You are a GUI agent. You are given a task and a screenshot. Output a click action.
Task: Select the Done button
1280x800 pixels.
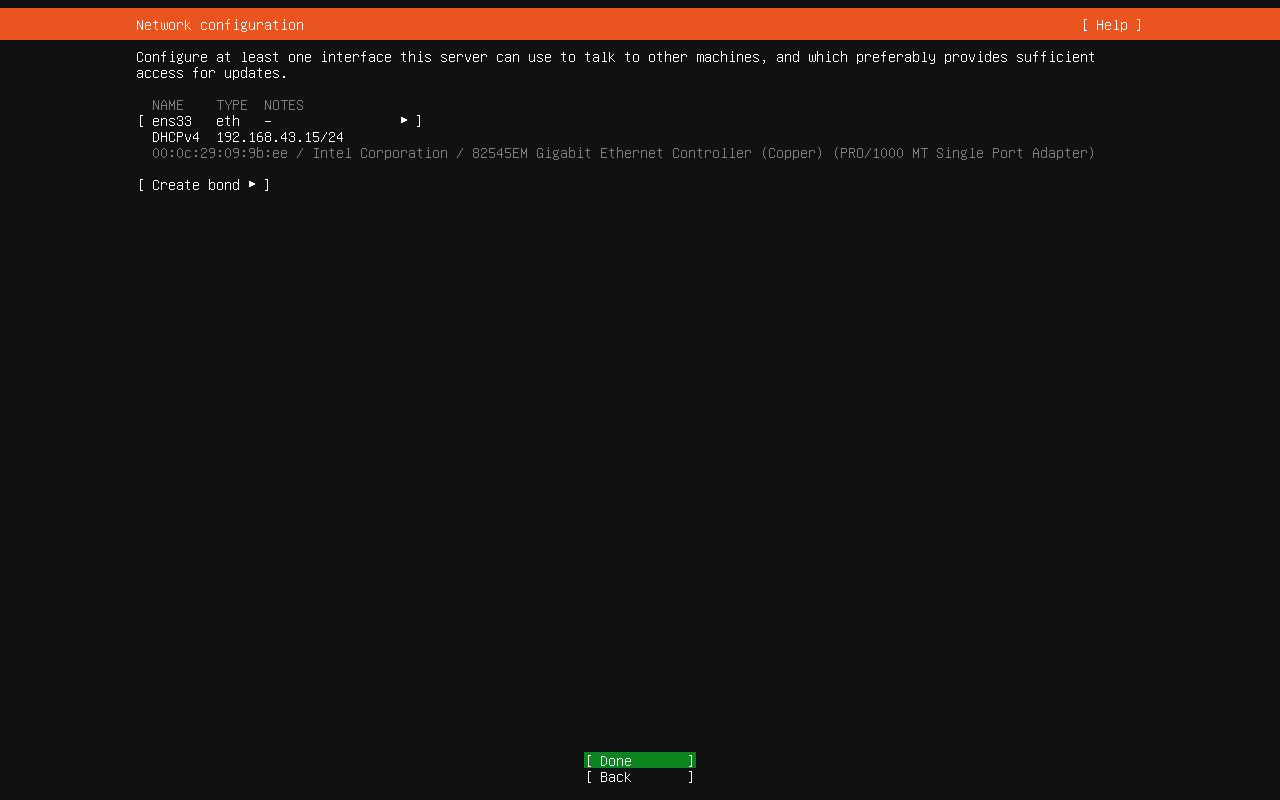640,761
